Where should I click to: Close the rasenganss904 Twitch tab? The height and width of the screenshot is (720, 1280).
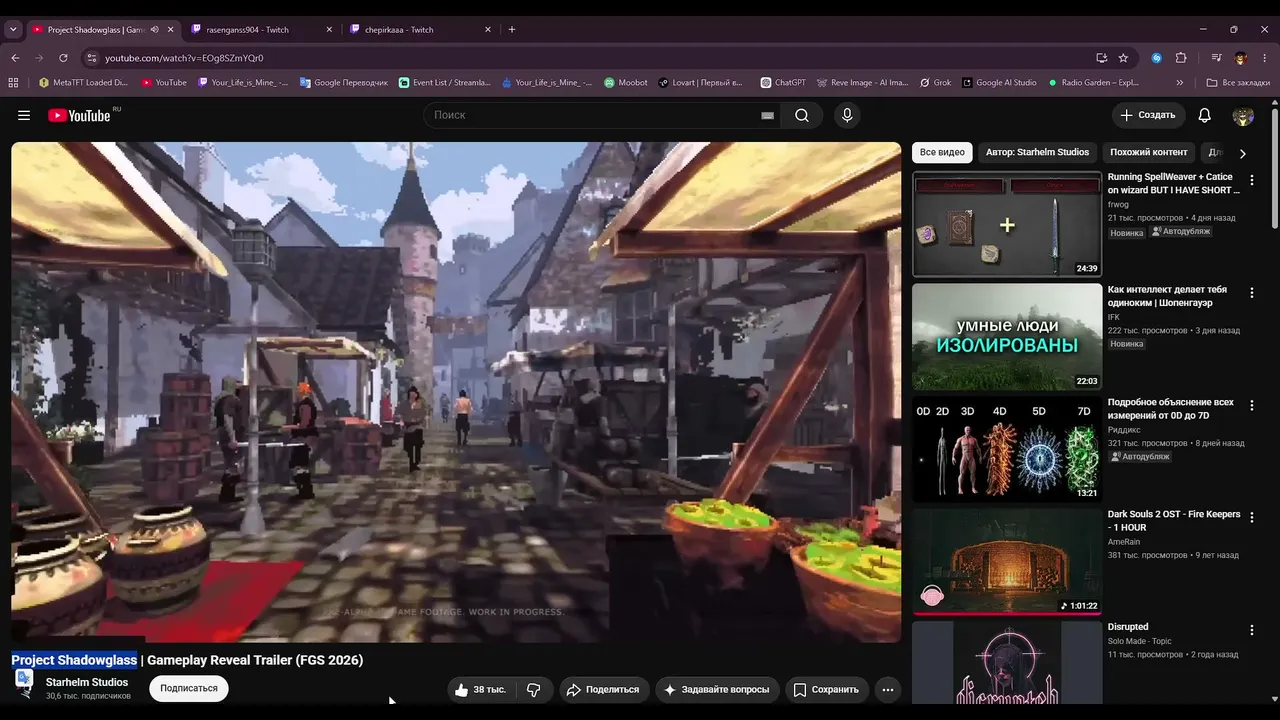click(329, 30)
